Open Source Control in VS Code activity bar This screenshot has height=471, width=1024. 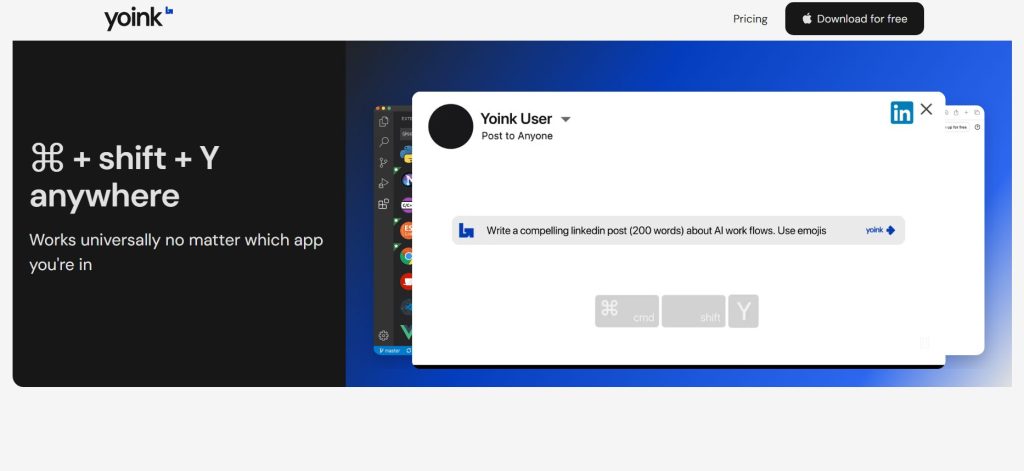(x=384, y=163)
